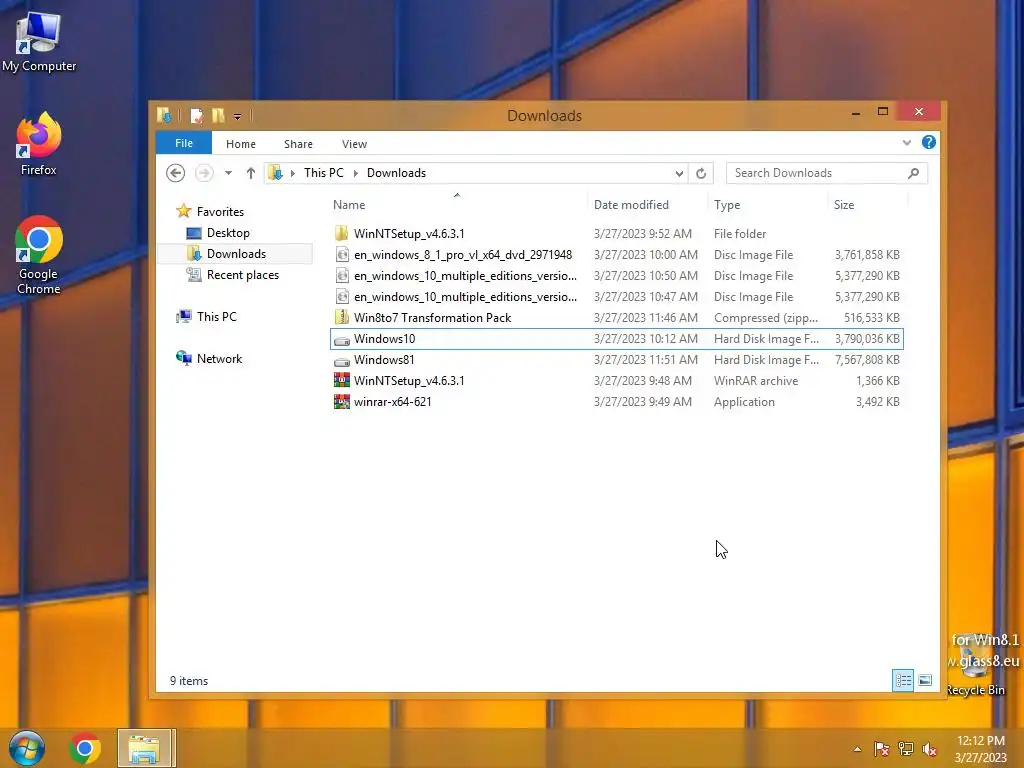Switch to Large icons view button

(925, 680)
